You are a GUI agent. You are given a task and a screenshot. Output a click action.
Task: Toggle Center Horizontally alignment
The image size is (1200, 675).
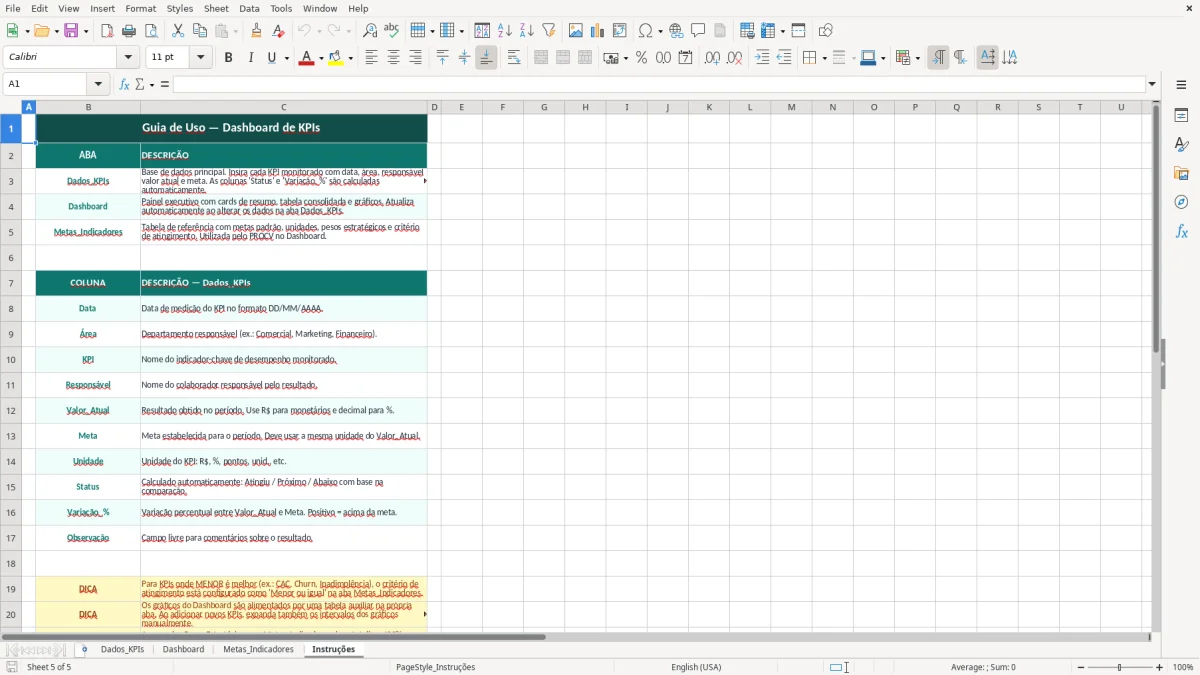(393, 58)
